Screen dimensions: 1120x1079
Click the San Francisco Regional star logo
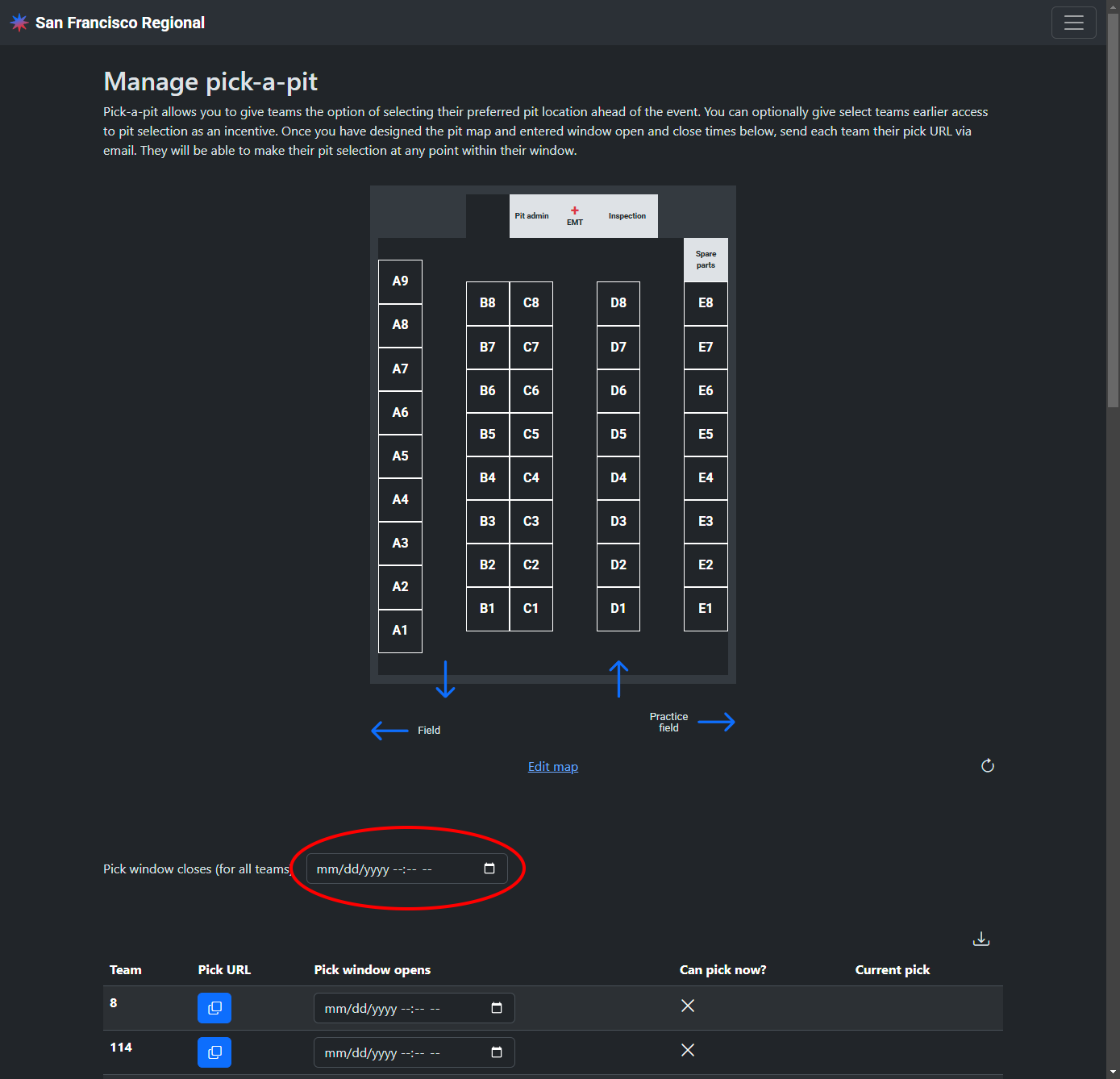pyautogui.click(x=19, y=23)
